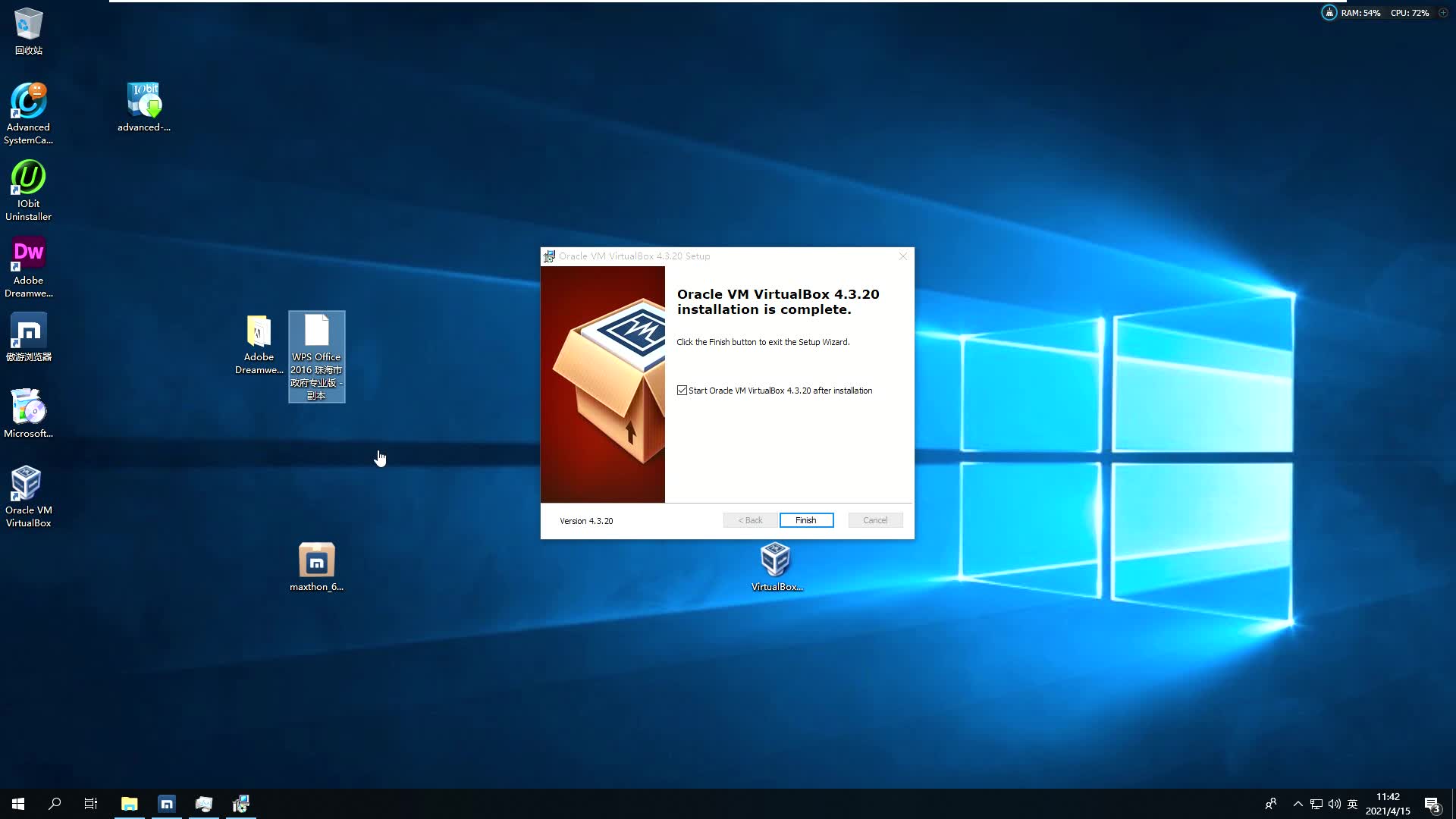Open the People icon in taskbar

coord(1271,804)
